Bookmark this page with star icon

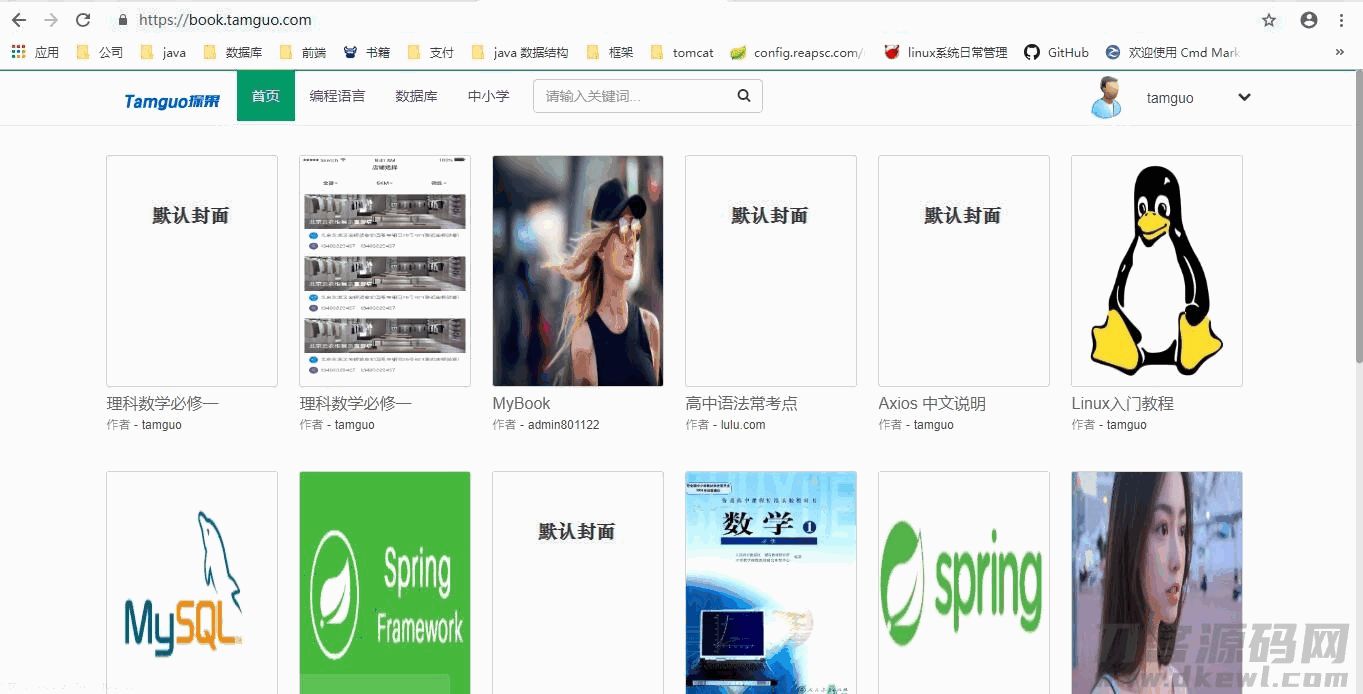click(x=1269, y=20)
